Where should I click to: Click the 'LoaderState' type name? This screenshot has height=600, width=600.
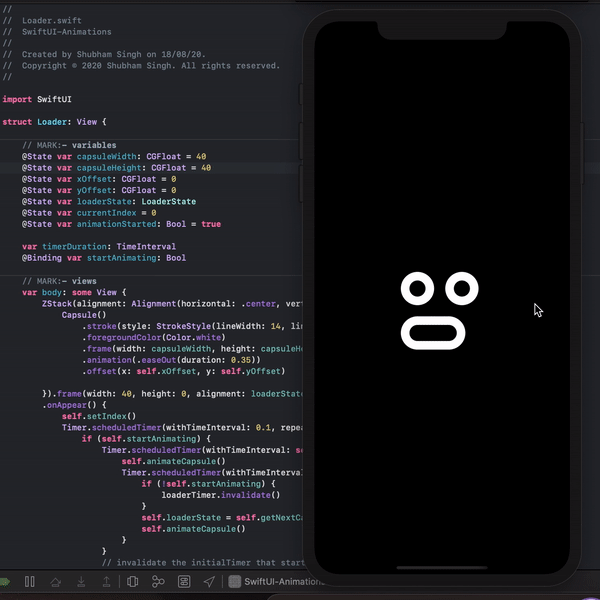coord(169,202)
